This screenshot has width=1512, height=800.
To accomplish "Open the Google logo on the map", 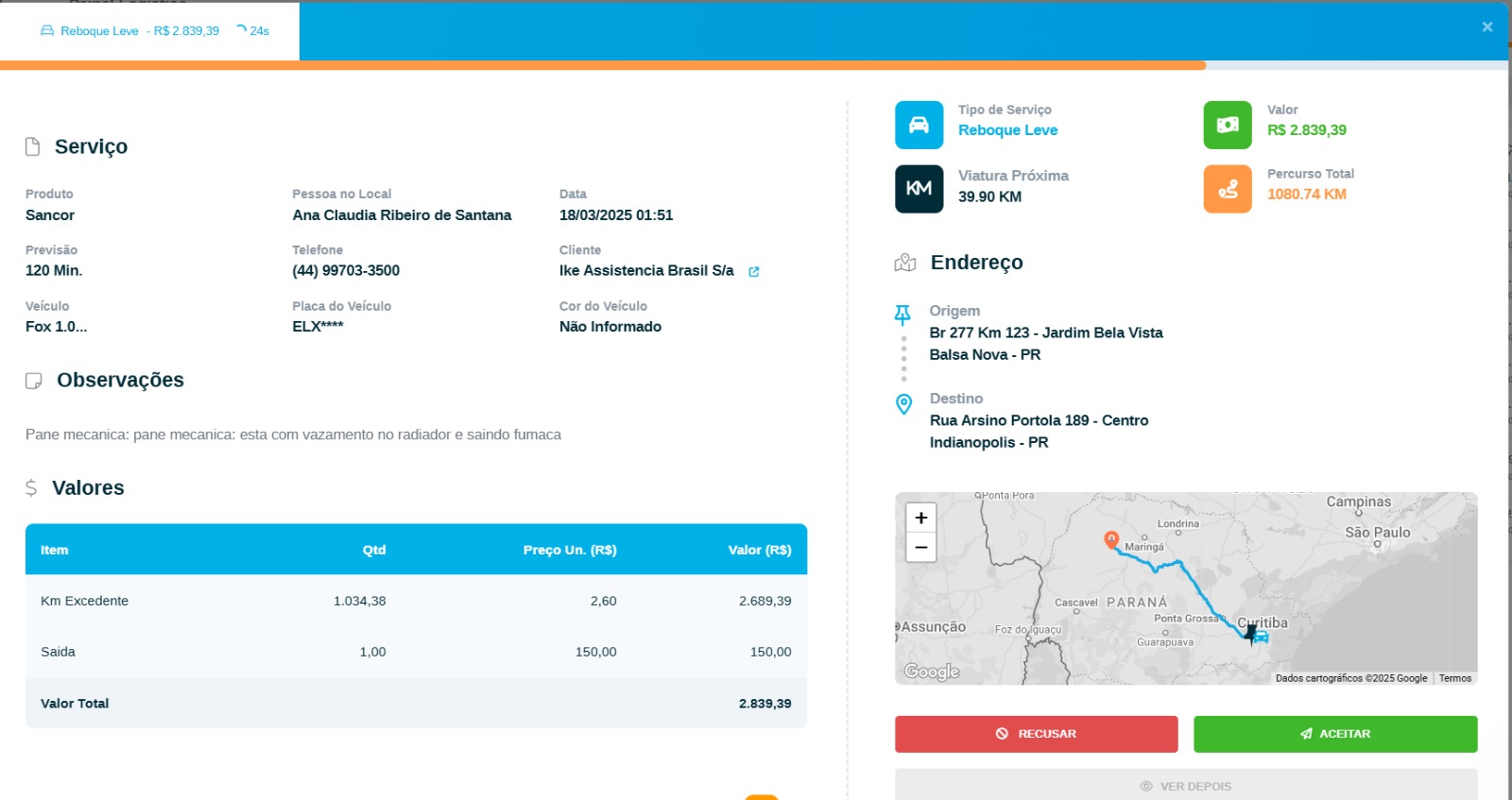I will (932, 672).
